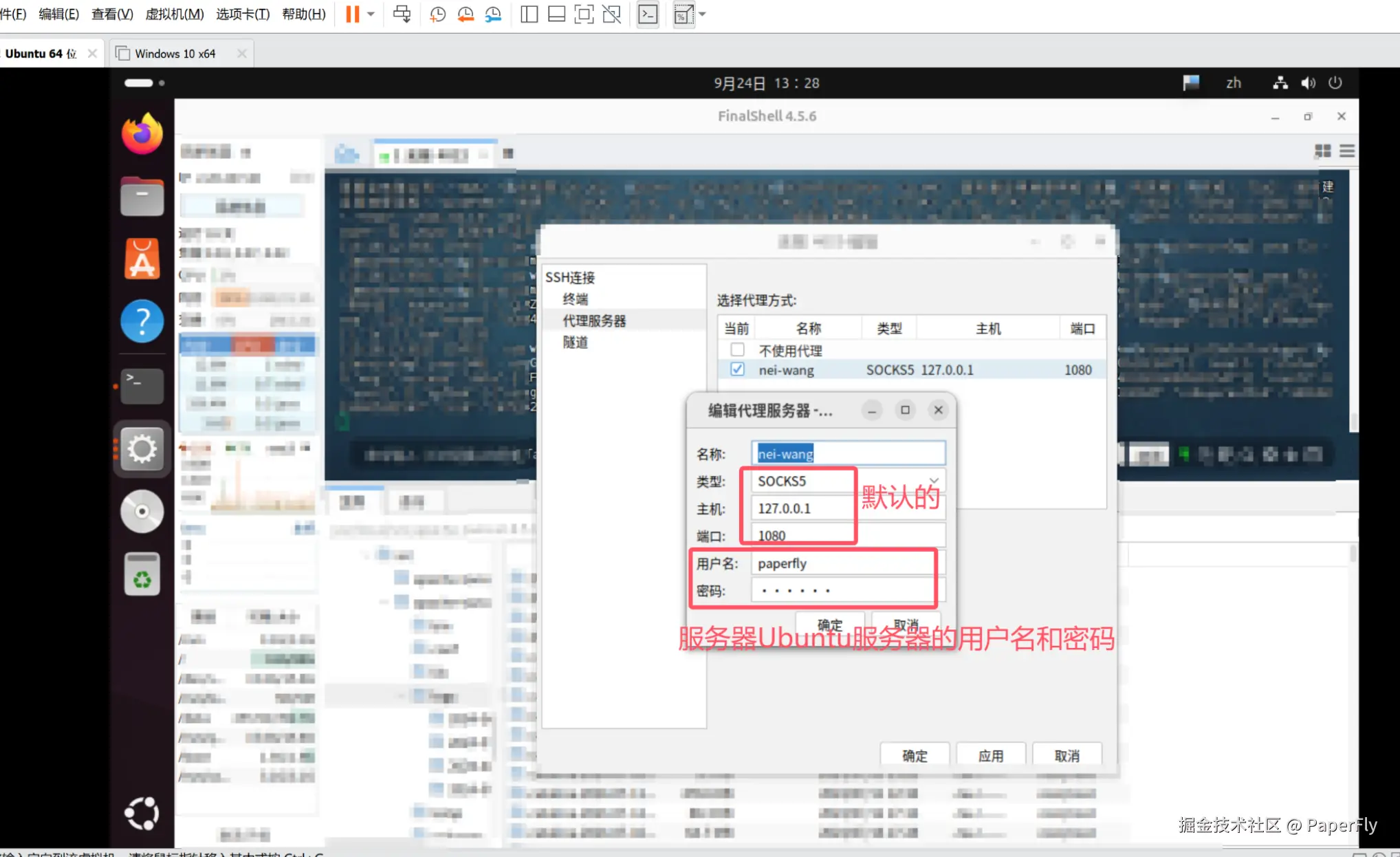Click the take snapshot clock icon
This screenshot has height=857, width=1400.
437,14
